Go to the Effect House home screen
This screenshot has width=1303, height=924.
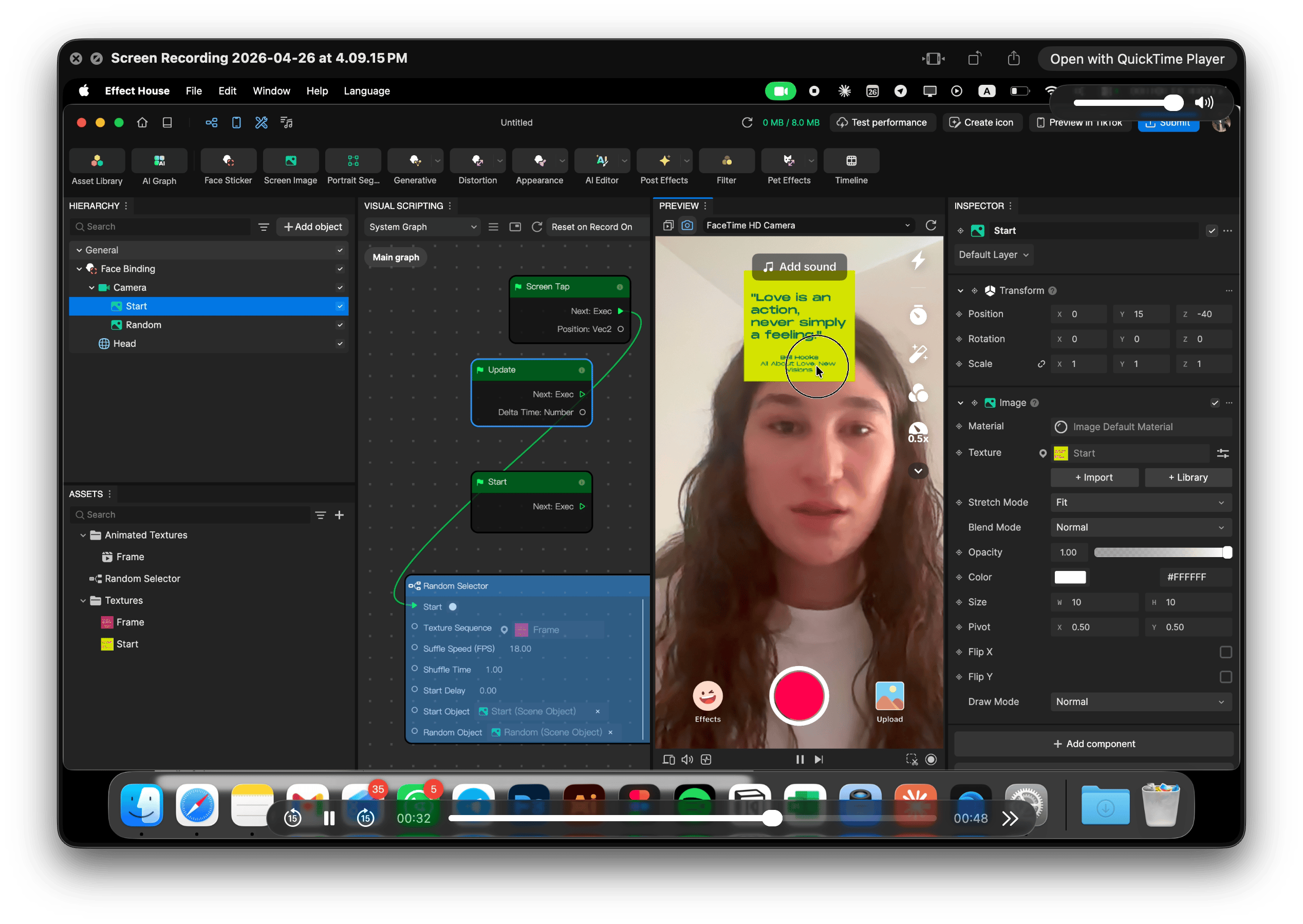click(142, 122)
